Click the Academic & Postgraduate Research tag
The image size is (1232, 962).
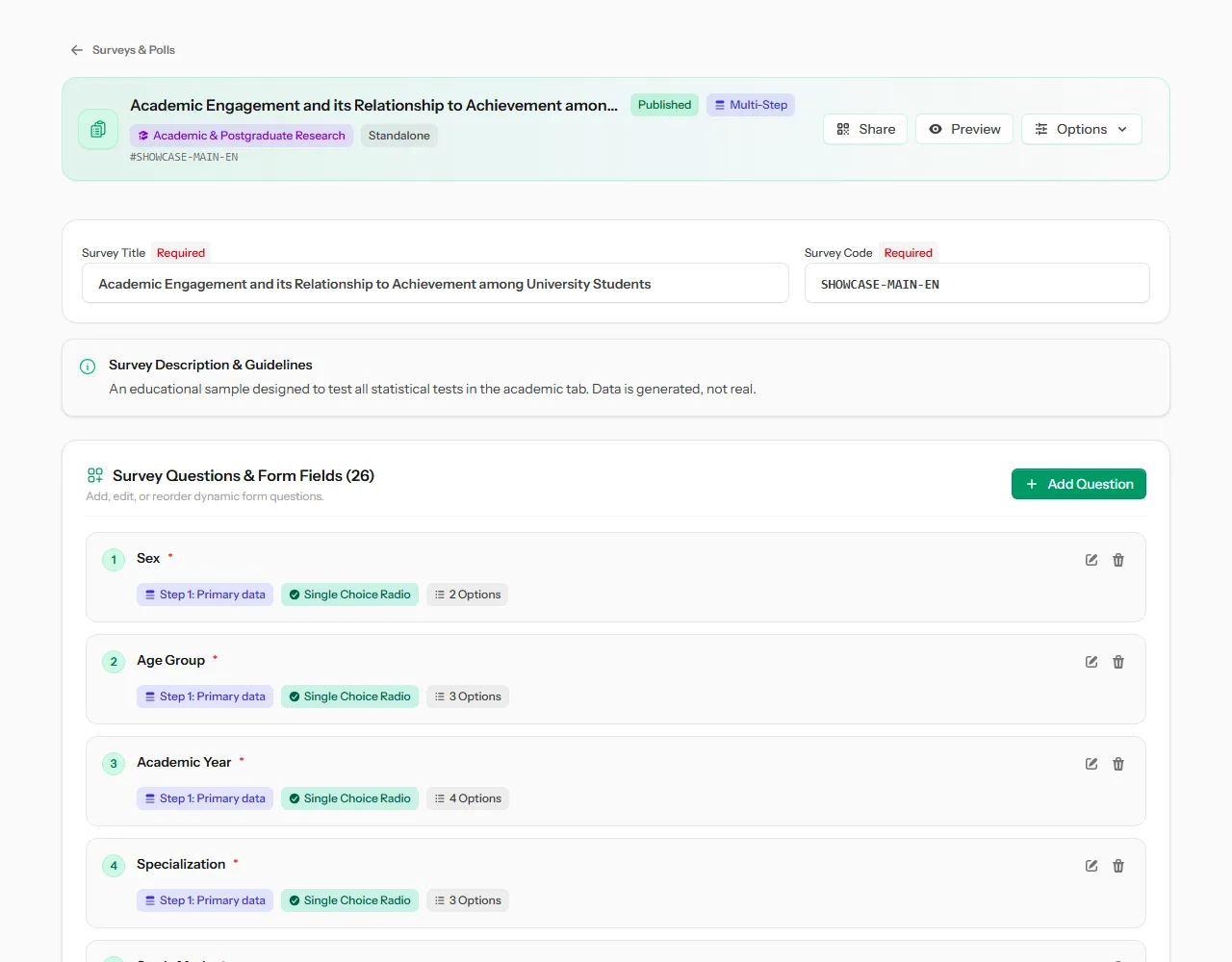(242, 136)
